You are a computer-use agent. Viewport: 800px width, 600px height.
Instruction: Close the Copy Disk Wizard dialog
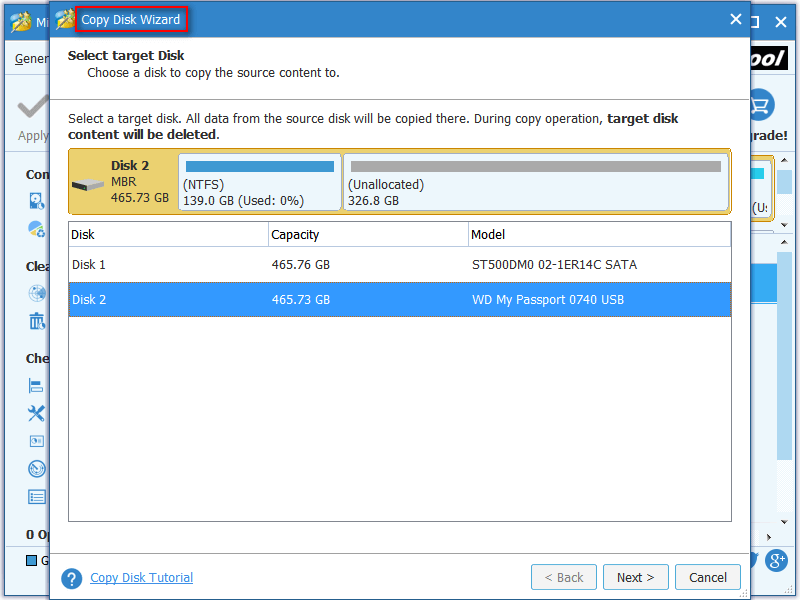[735, 19]
